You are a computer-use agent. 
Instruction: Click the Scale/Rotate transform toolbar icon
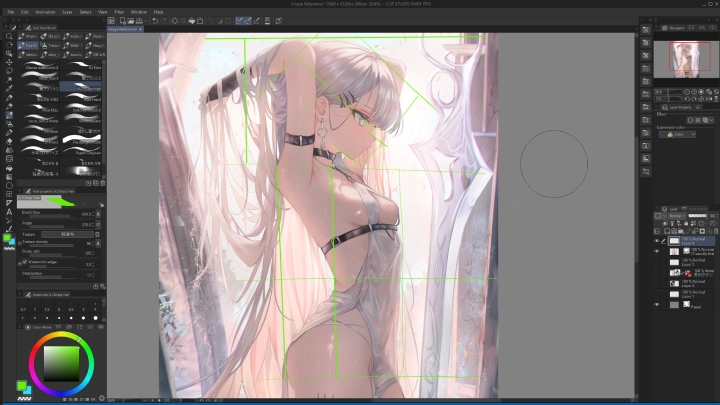(200, 21)
